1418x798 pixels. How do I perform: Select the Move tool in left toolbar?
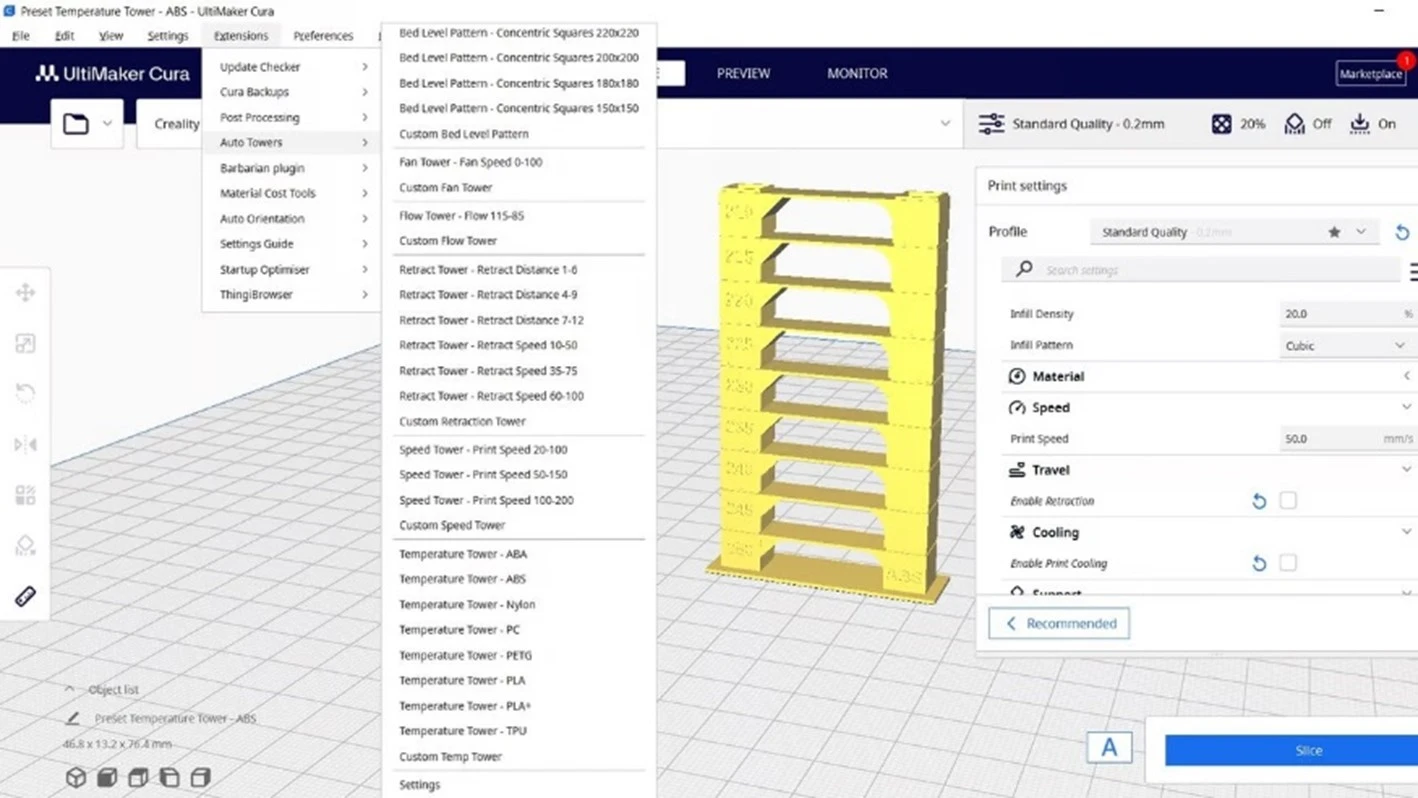coord(25,292)
